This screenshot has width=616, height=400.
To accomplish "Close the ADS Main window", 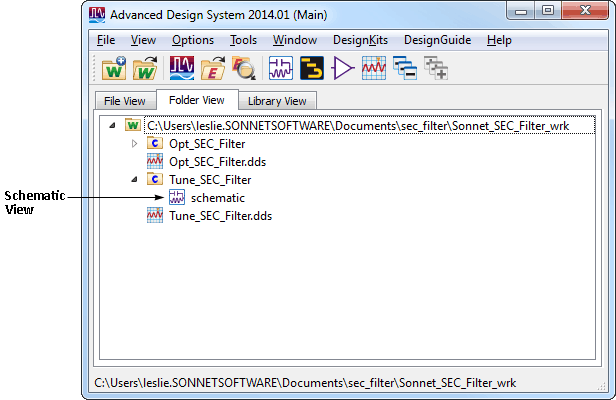I will [x=585, y=11].
